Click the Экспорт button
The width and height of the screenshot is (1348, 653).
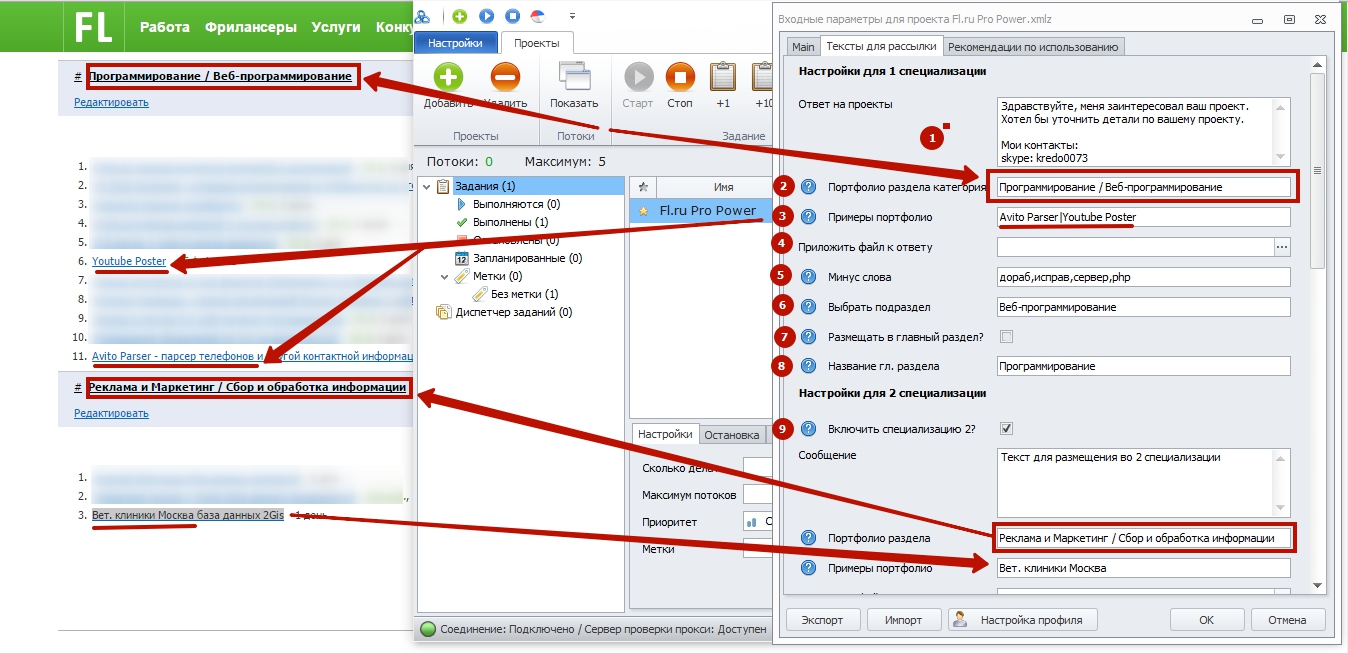822,620
